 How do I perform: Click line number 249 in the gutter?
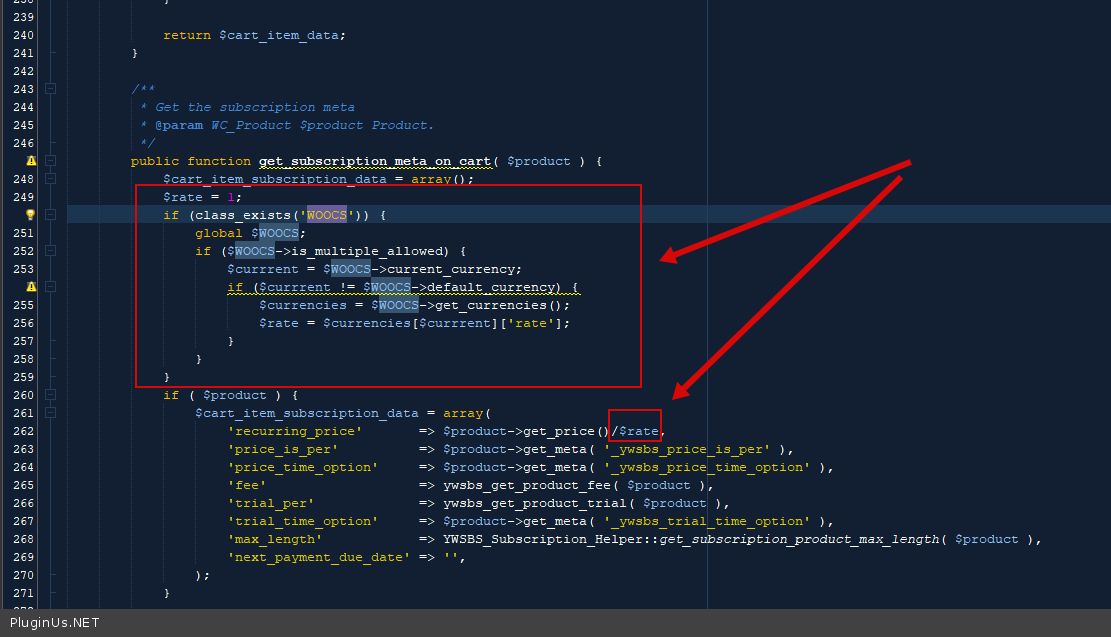point(22,197)
